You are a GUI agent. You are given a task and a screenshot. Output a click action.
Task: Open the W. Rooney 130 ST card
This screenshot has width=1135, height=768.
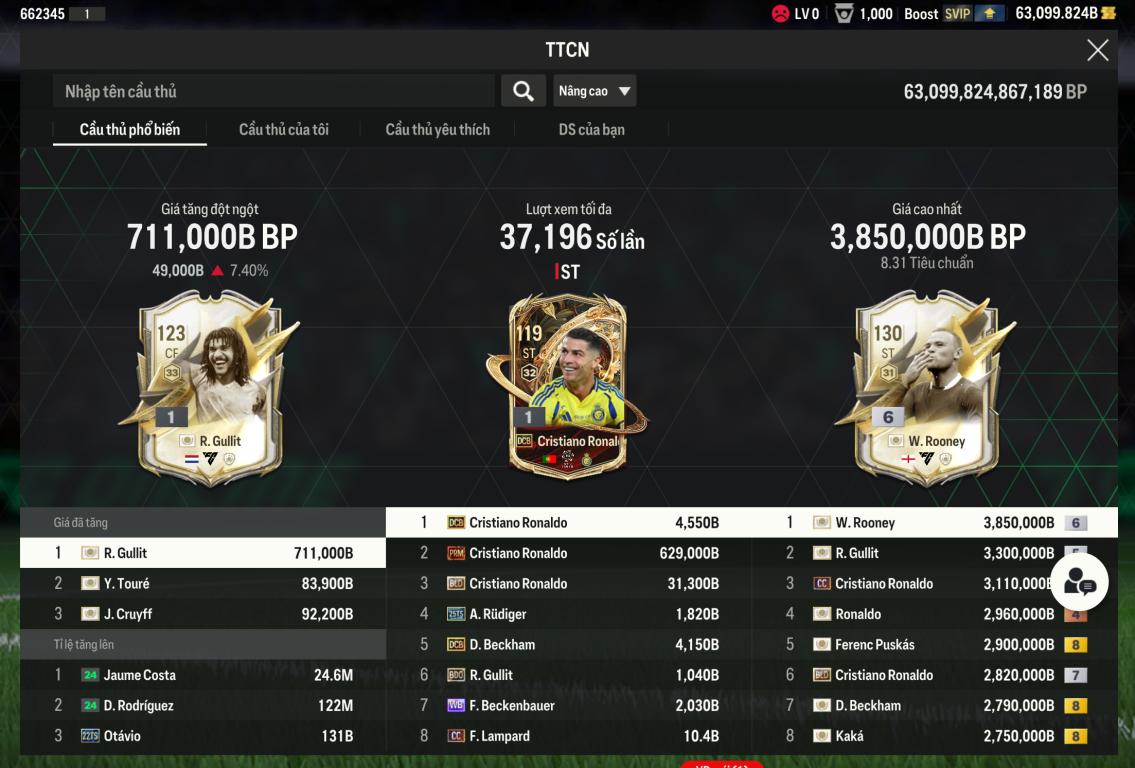927,389
